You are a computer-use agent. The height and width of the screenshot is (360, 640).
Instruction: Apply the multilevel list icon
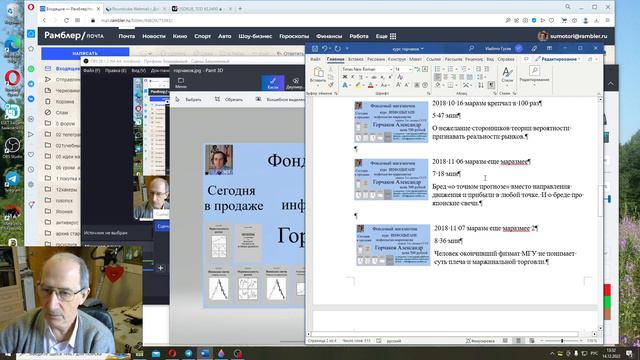tap(463, 69)
